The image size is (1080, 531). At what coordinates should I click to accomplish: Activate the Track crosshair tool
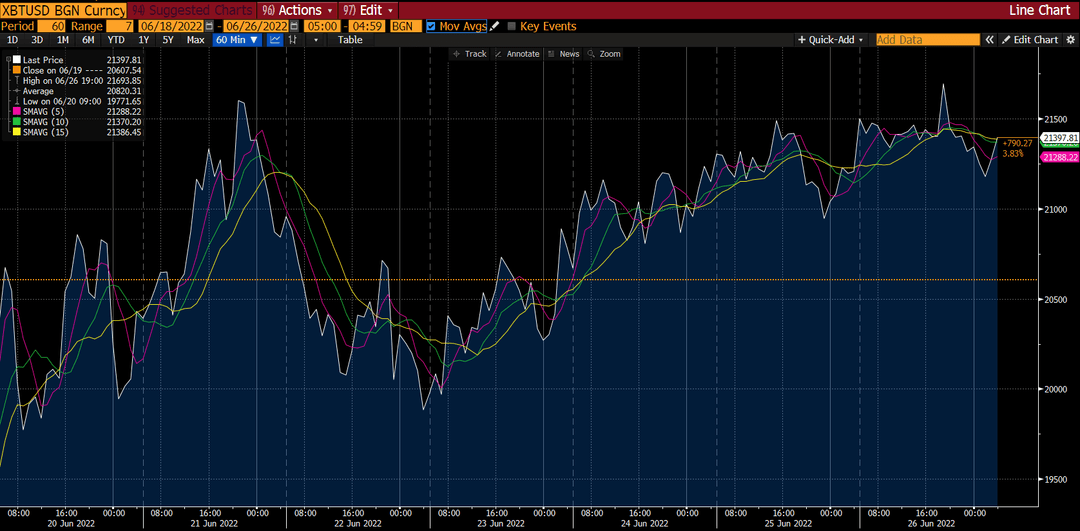470,54
